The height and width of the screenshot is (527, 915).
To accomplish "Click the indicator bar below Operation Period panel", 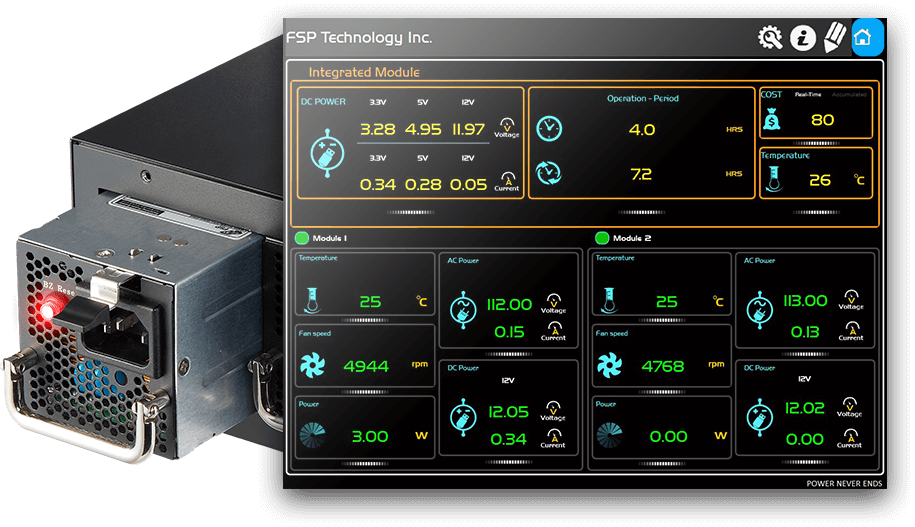I will coord(641,211).
